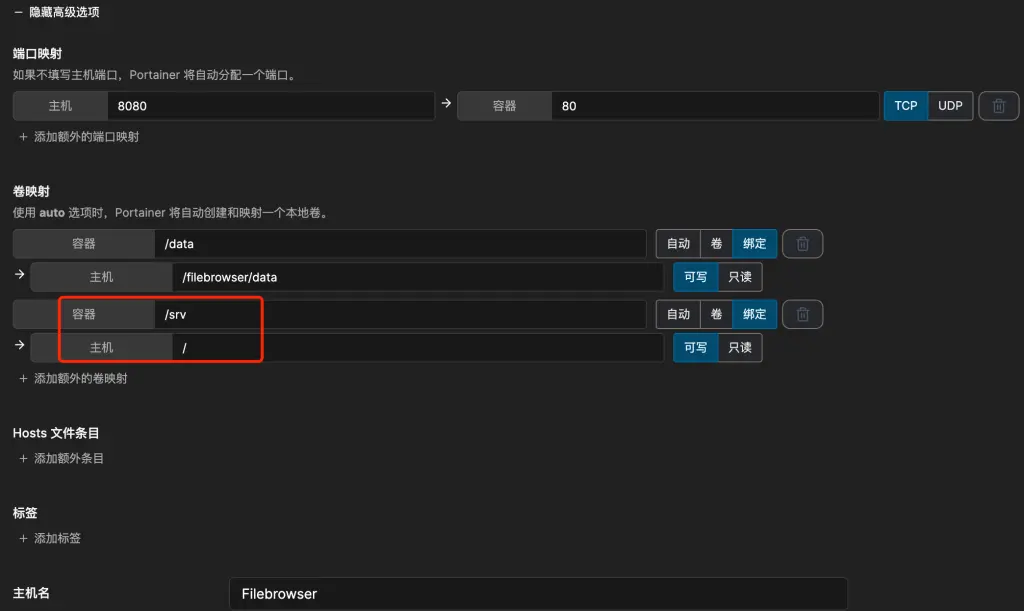Select 绑定 bind for /srv volume
Screen dimensions: 1024x611
pyautogui.click(x=754, y=315)
